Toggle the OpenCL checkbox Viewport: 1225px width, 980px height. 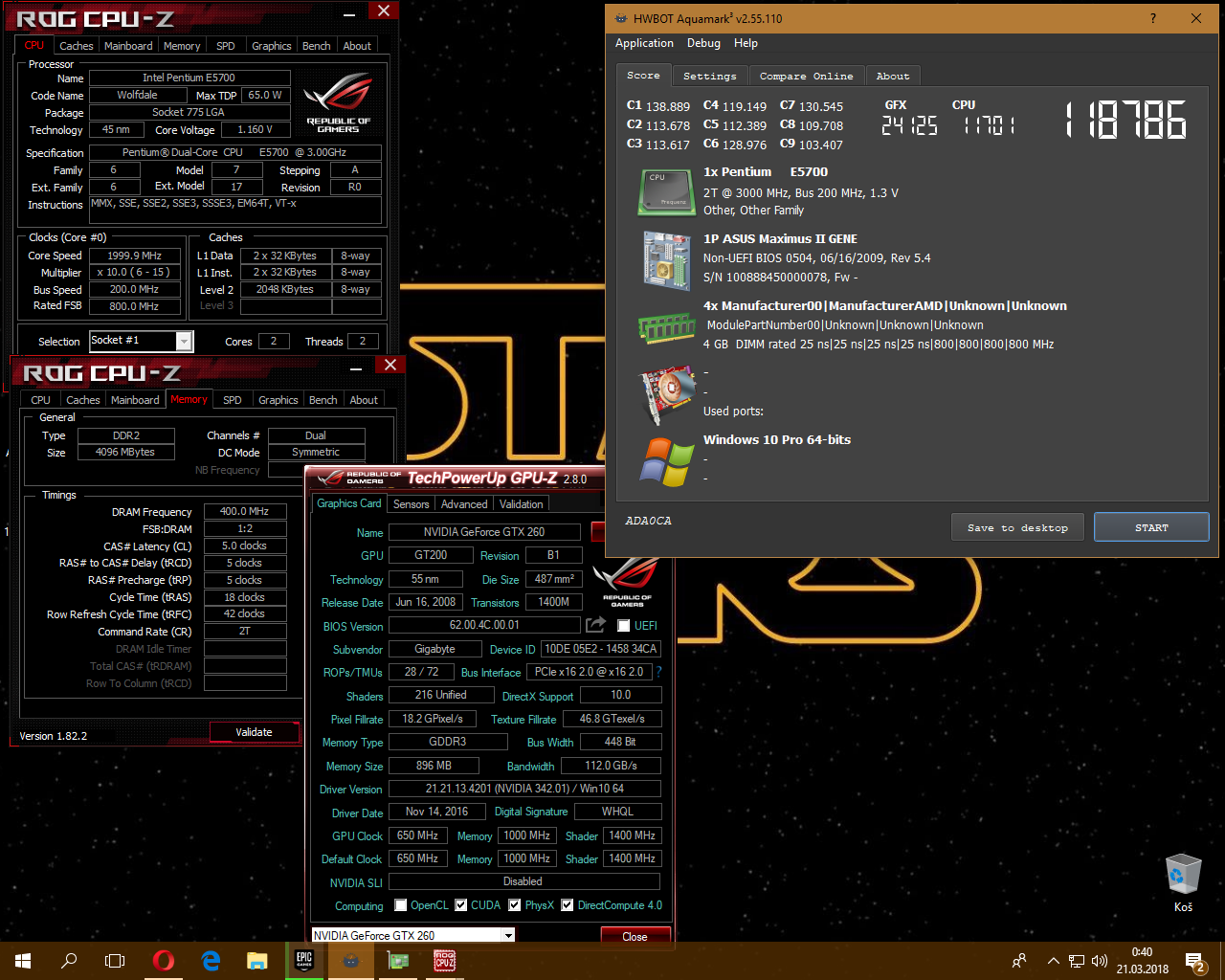pos(400,905)
